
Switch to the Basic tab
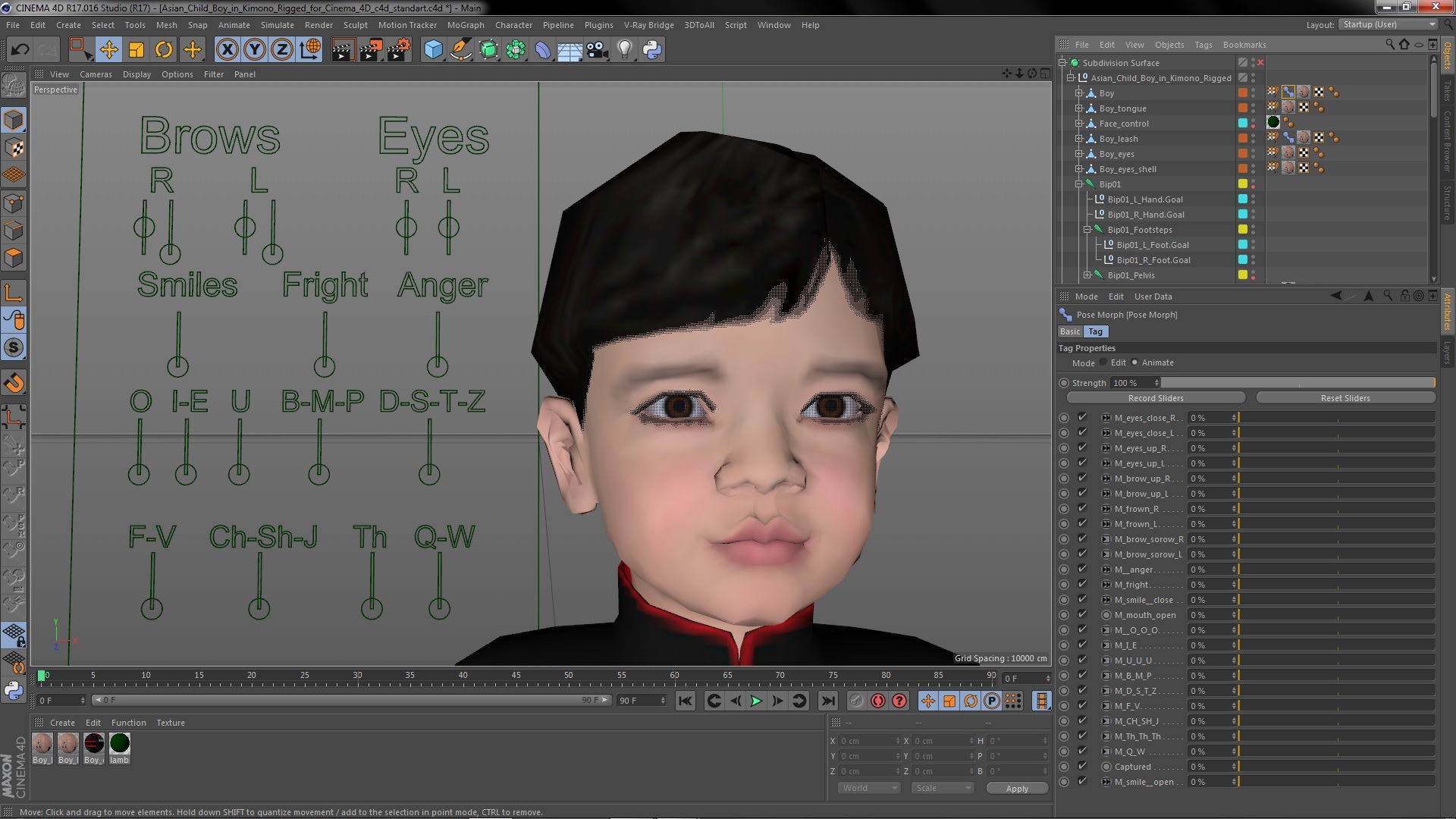click(1069, 331)
